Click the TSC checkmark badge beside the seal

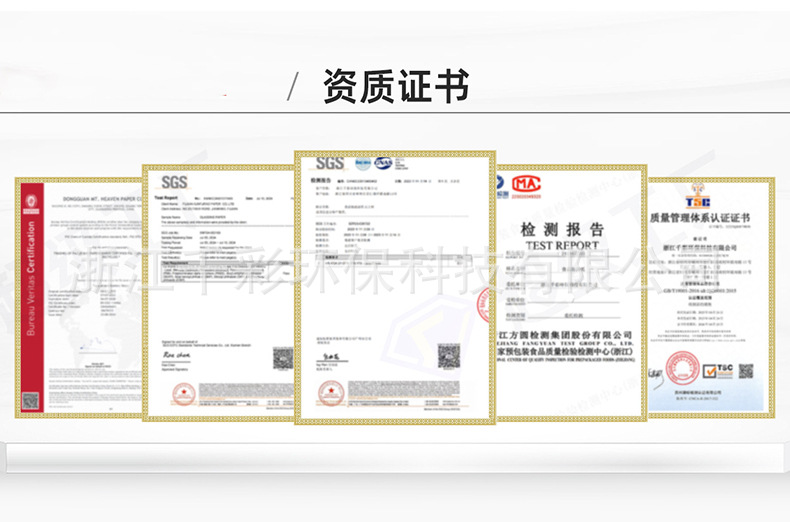click(718, 371)
